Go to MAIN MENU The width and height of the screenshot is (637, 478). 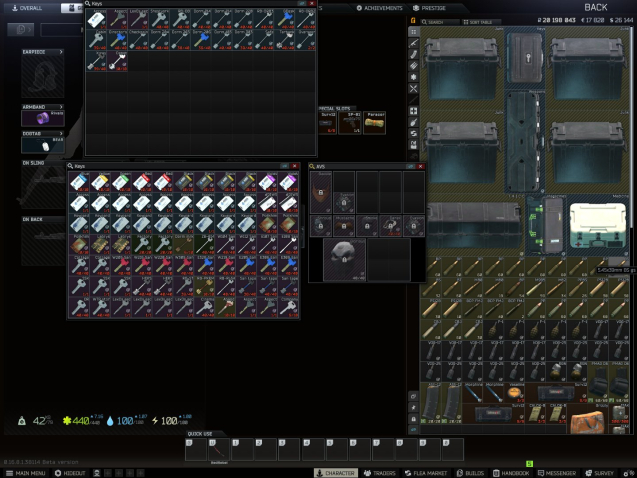pos(26,473)
